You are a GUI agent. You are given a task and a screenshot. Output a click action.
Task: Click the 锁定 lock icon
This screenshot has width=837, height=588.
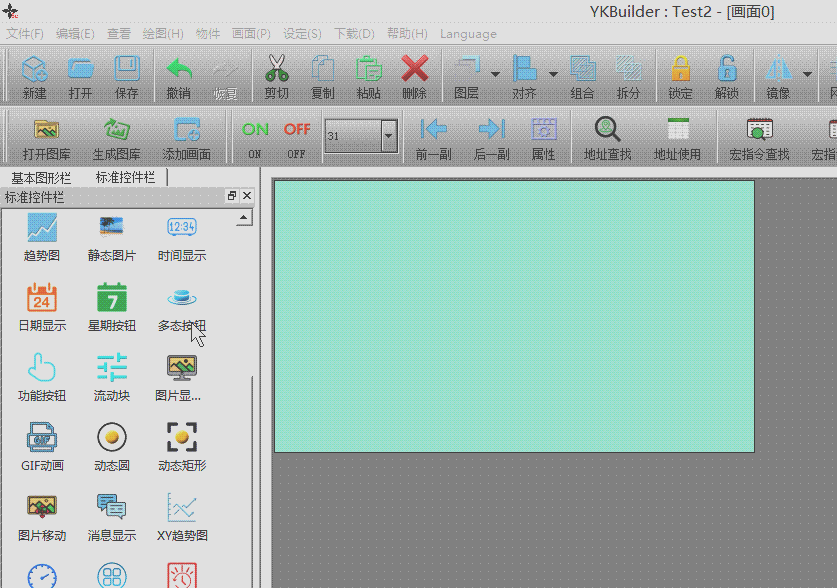coord(680,76)
